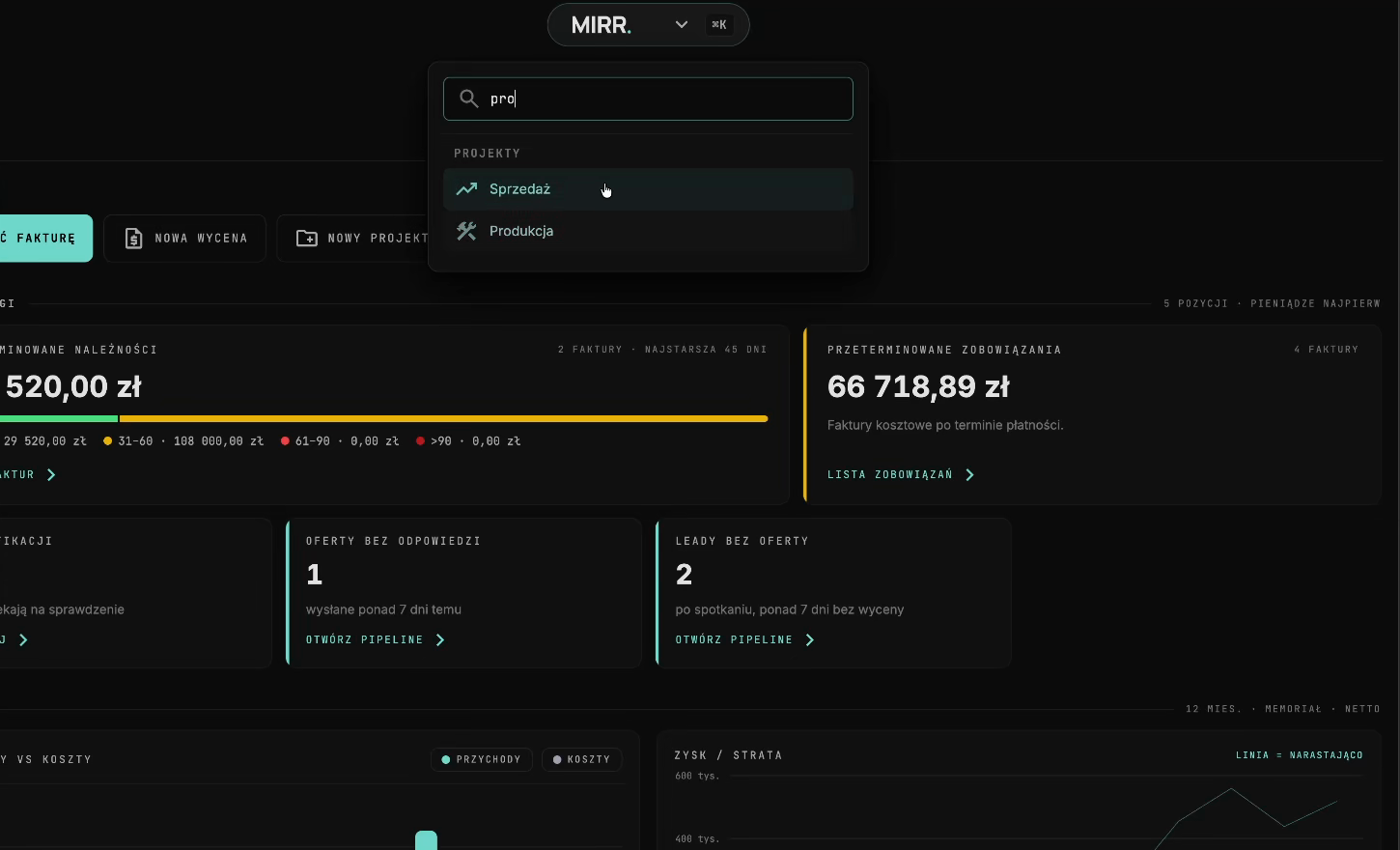Click chevron next to Lista zobowiązań
This screenshot has width=1400, height=850.
[x=970, y=475]
